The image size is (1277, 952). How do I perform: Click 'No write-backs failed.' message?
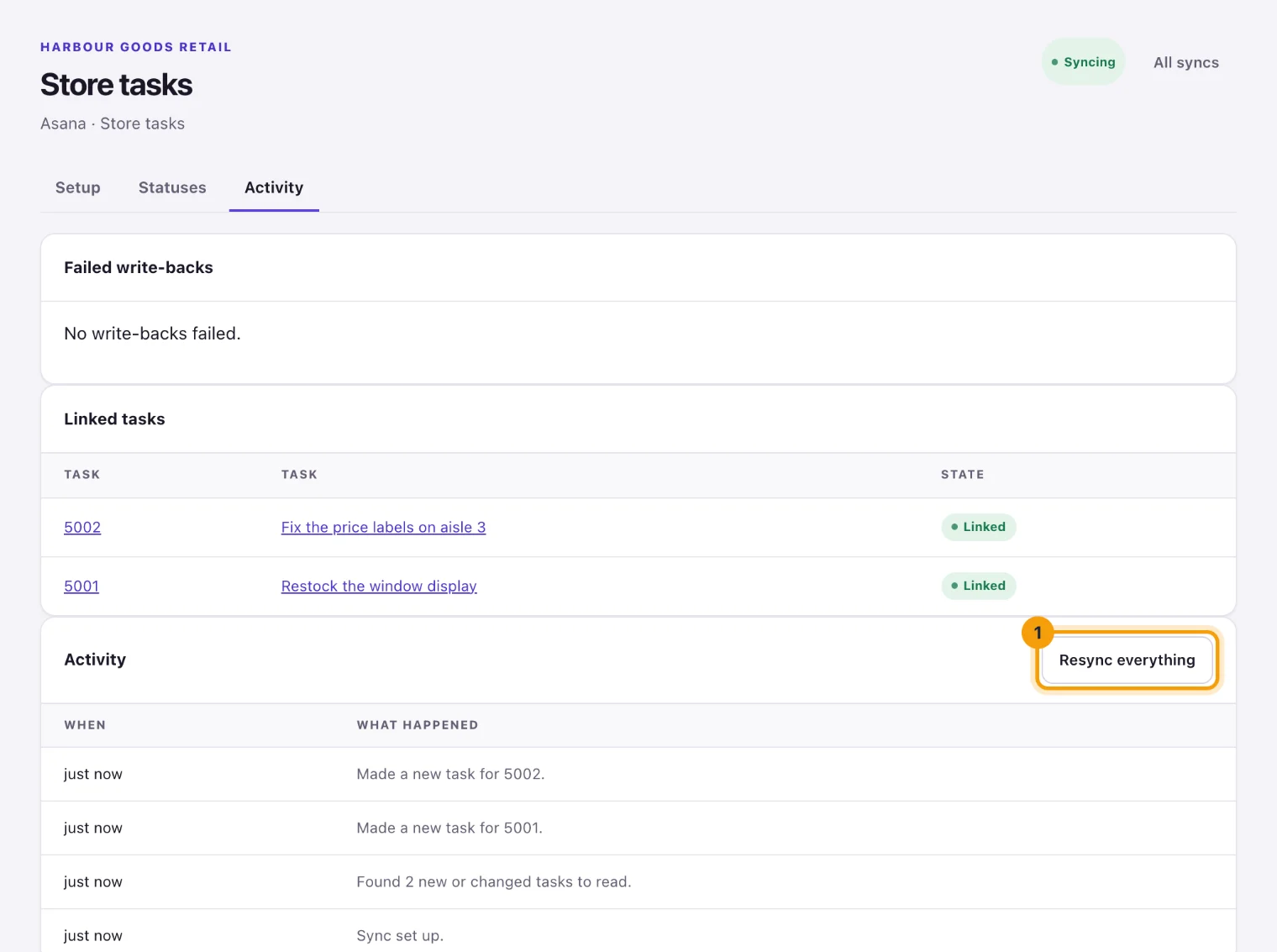152,334
